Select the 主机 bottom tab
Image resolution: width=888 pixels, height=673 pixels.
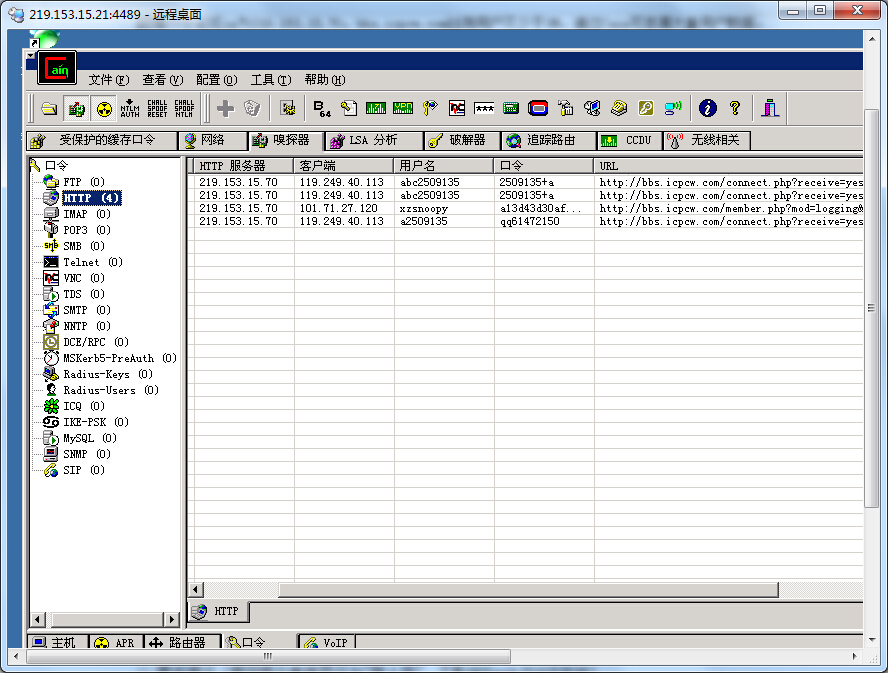(58, 642)
